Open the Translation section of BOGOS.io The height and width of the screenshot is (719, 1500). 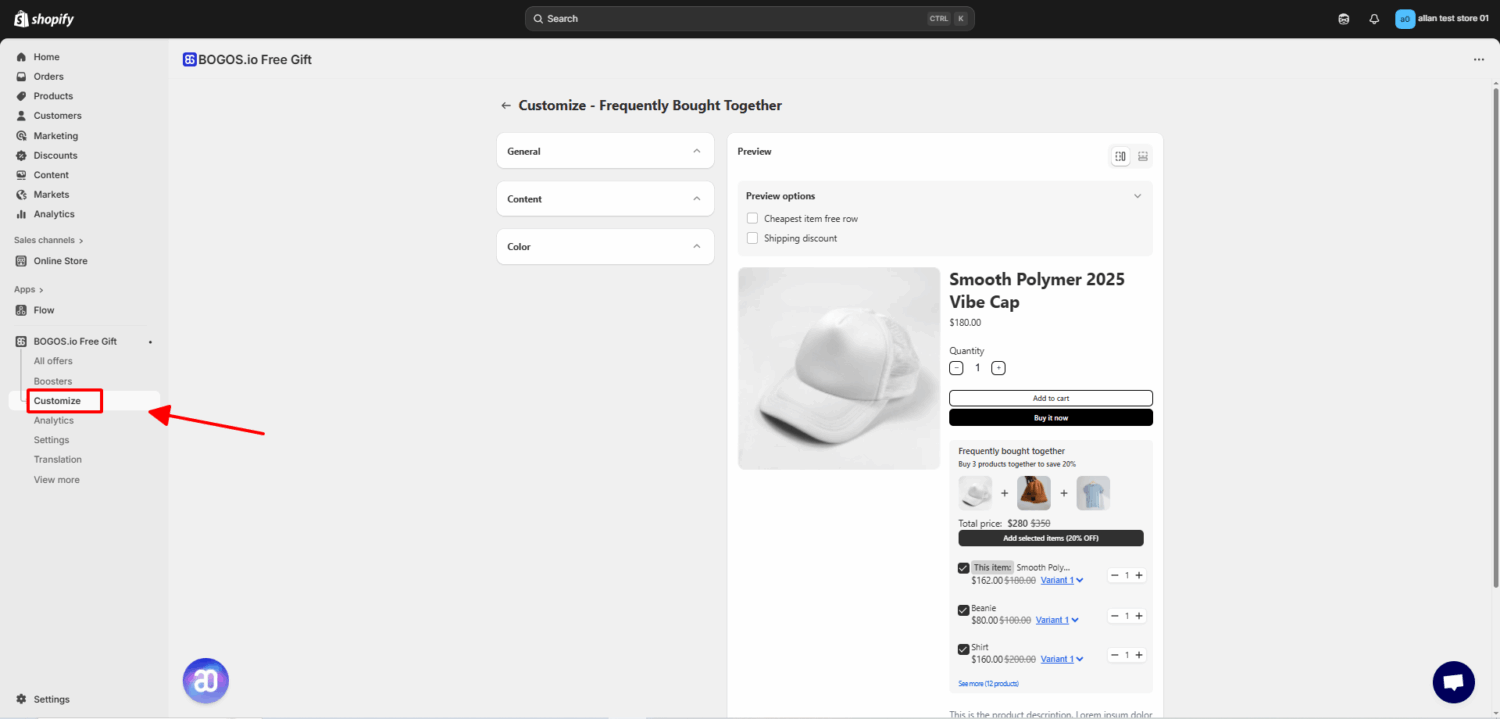coord(57,459)
